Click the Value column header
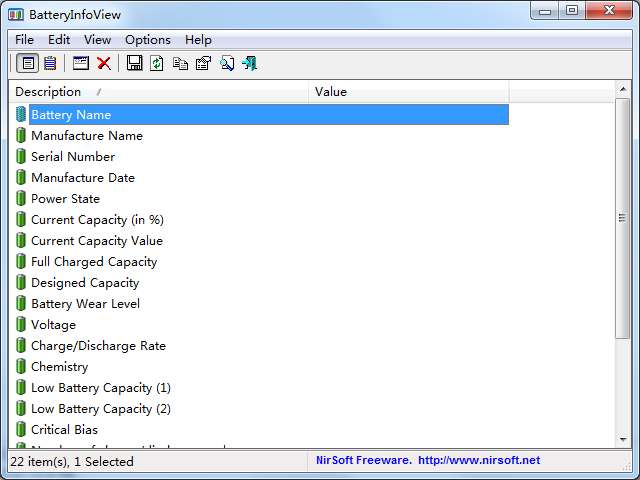This screenshot has height=480, width=640. (409, 91)
